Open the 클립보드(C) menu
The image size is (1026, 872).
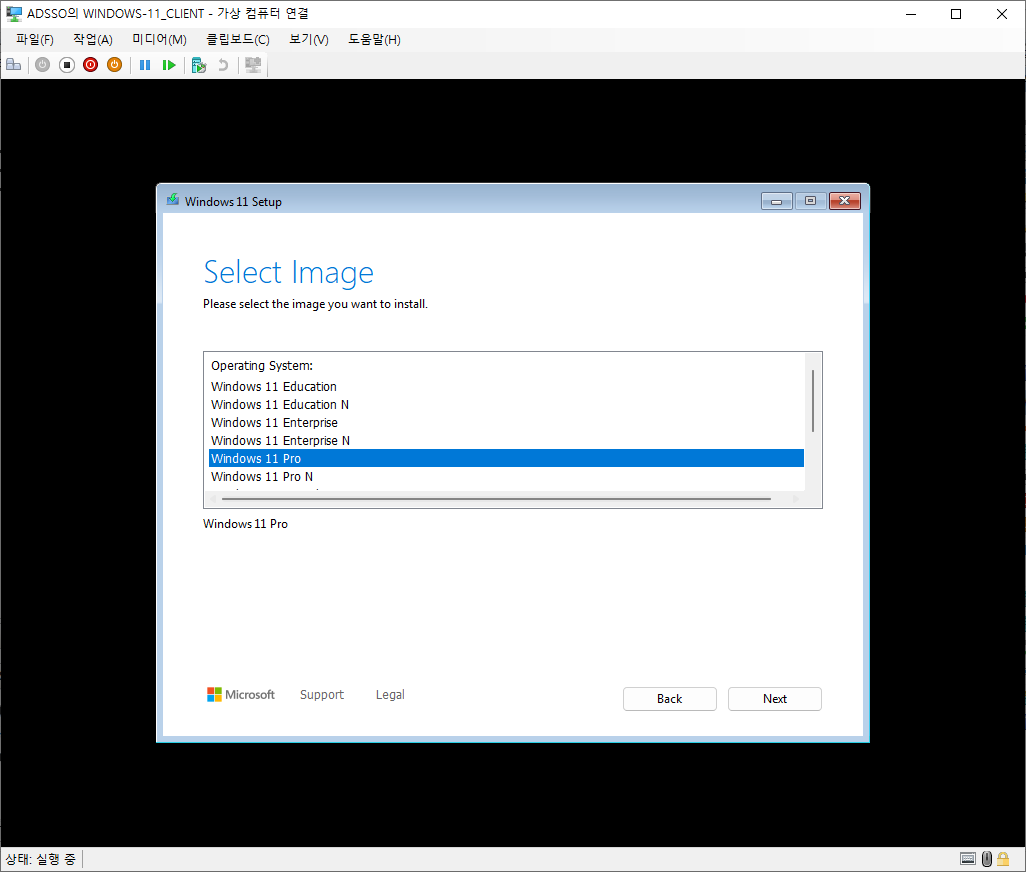[238, 39]
